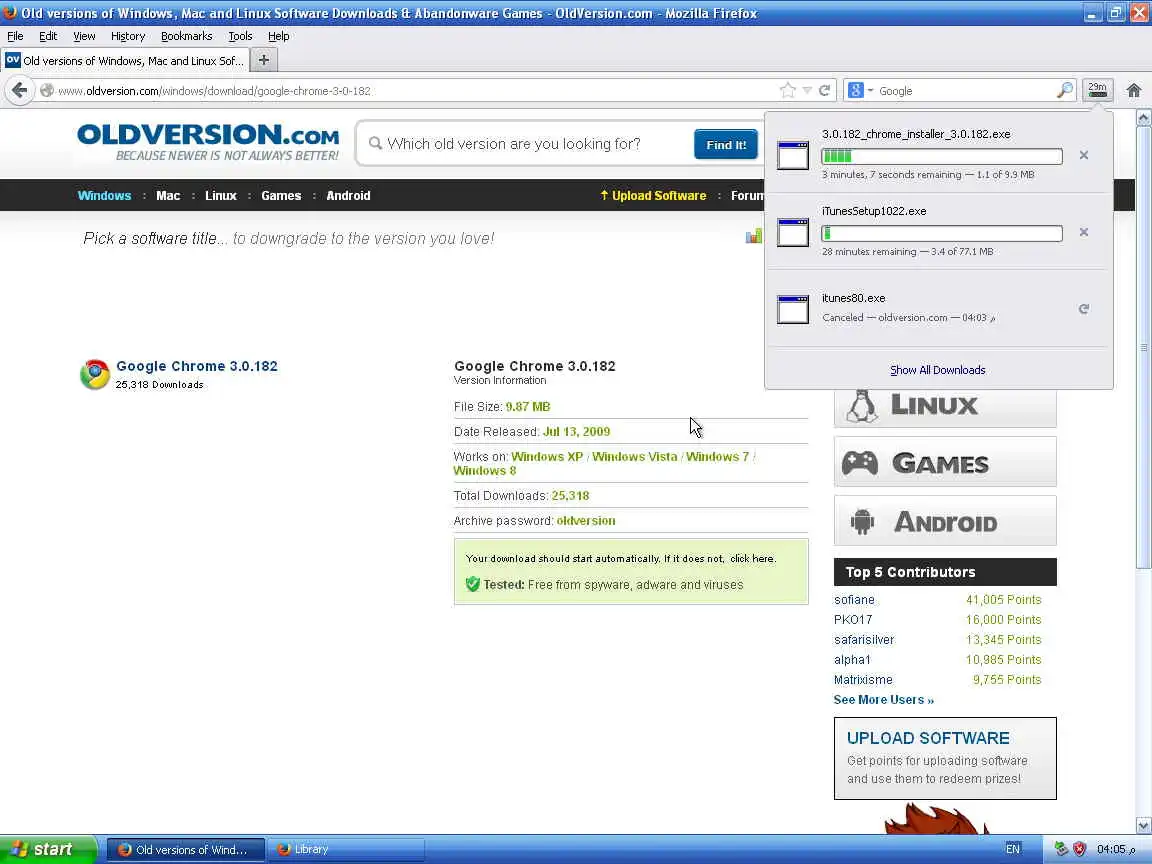Open the Android category banner
1152x864 pixels.
[x=945, y=521]
